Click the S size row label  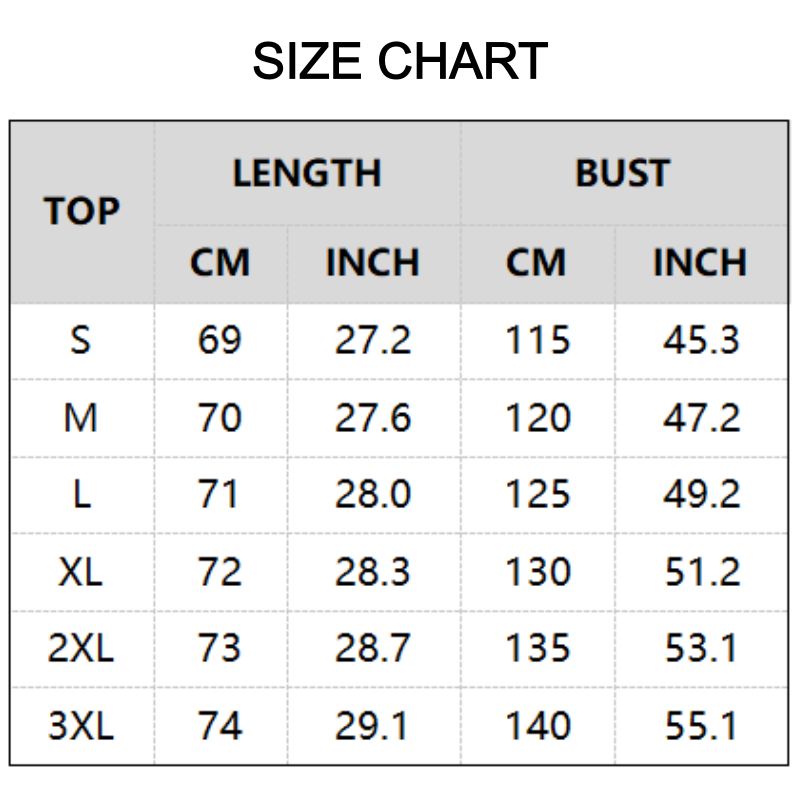tap(81, 340)
